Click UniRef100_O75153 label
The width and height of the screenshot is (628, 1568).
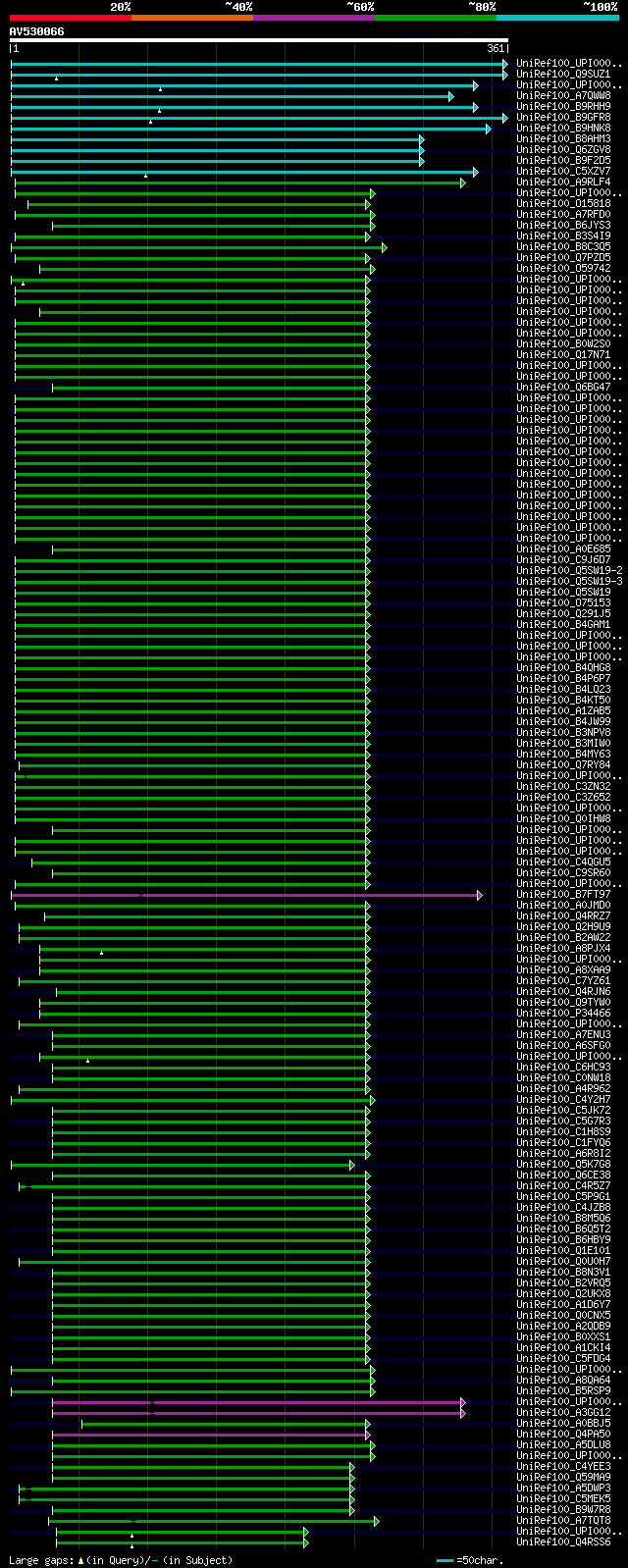pos(563,602)
